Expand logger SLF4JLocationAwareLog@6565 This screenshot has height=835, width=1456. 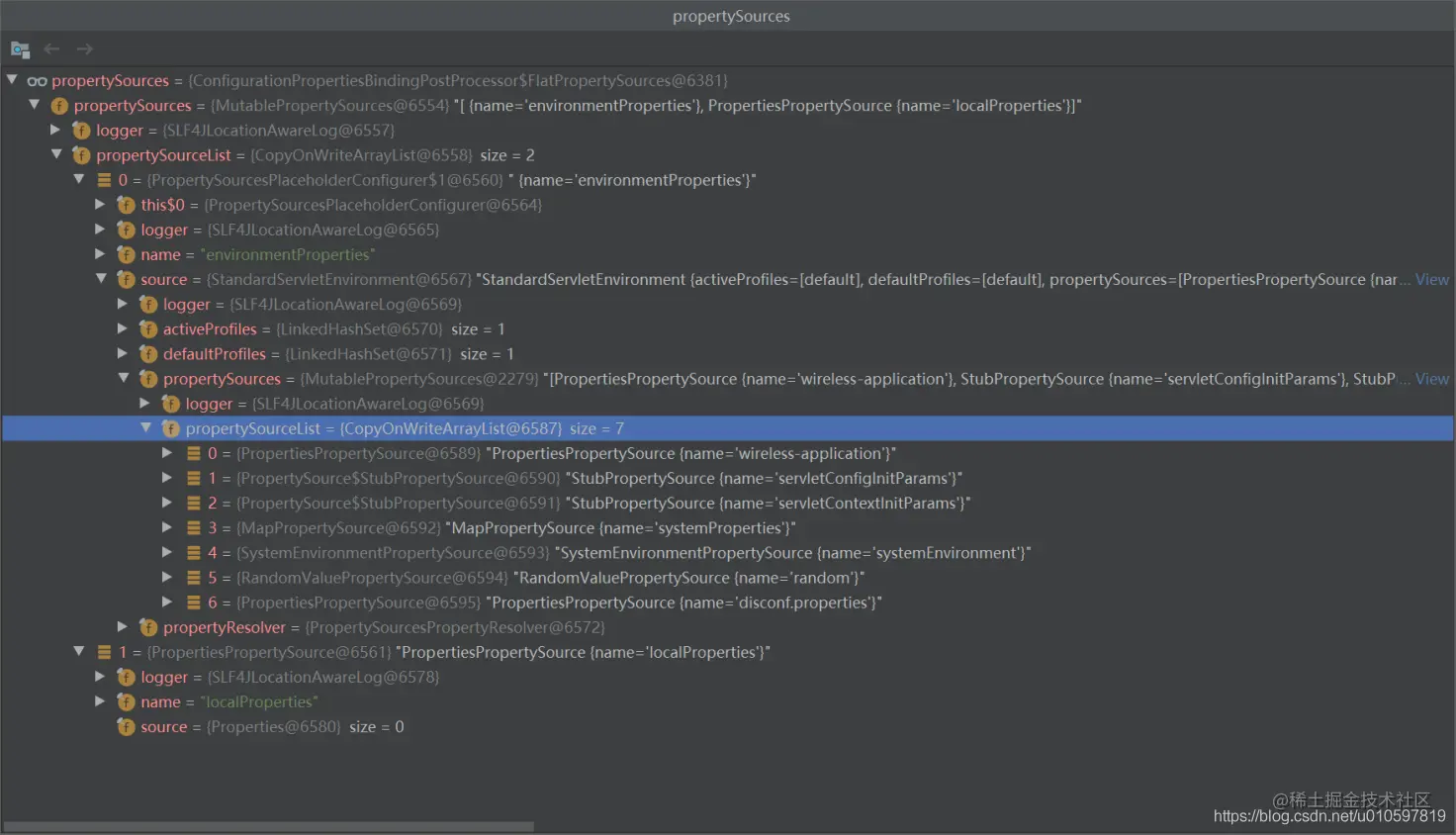(100, 229)
